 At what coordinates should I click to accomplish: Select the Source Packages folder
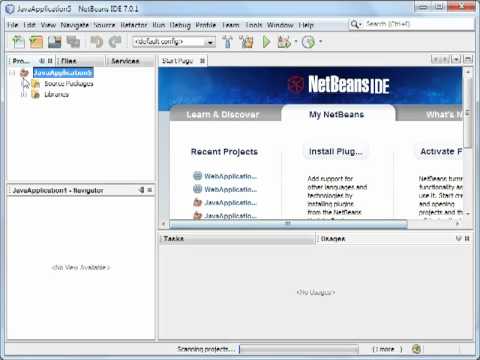[69, 84]
